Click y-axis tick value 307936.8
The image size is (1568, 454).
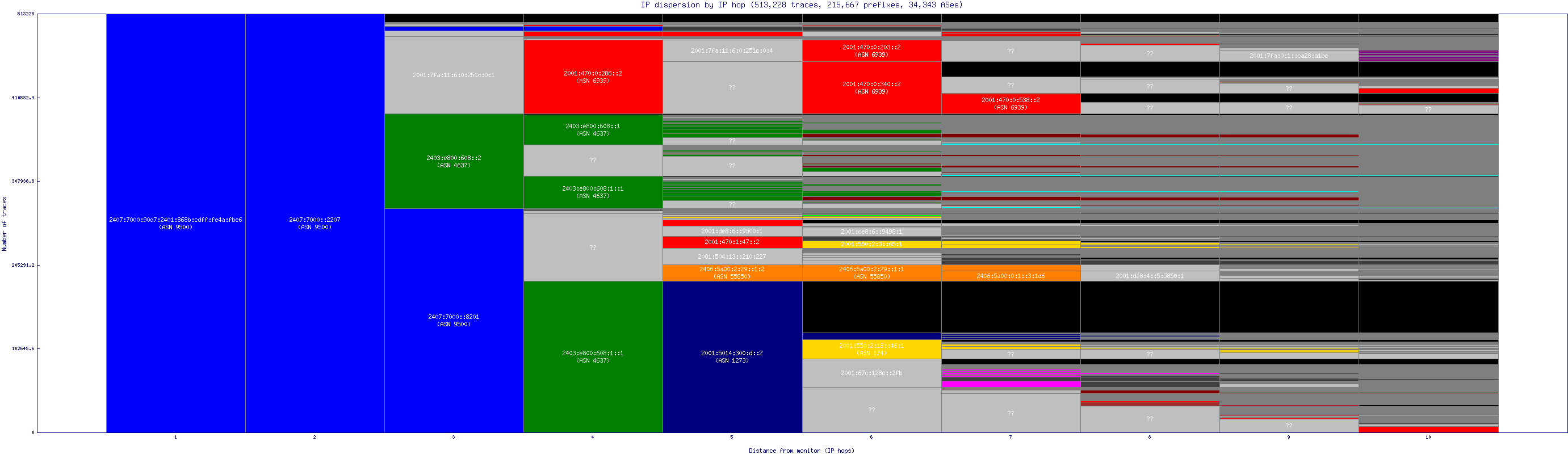point(23,182)
